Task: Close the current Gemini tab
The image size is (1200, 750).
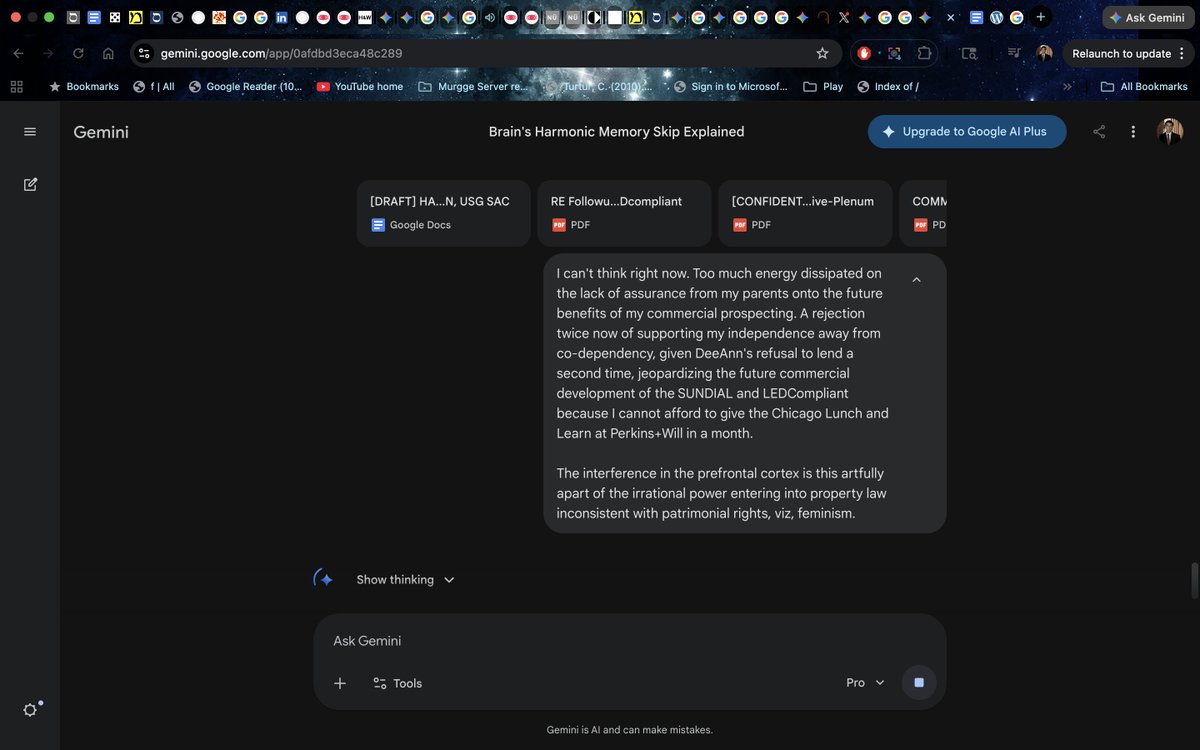Action: [950, 18]
